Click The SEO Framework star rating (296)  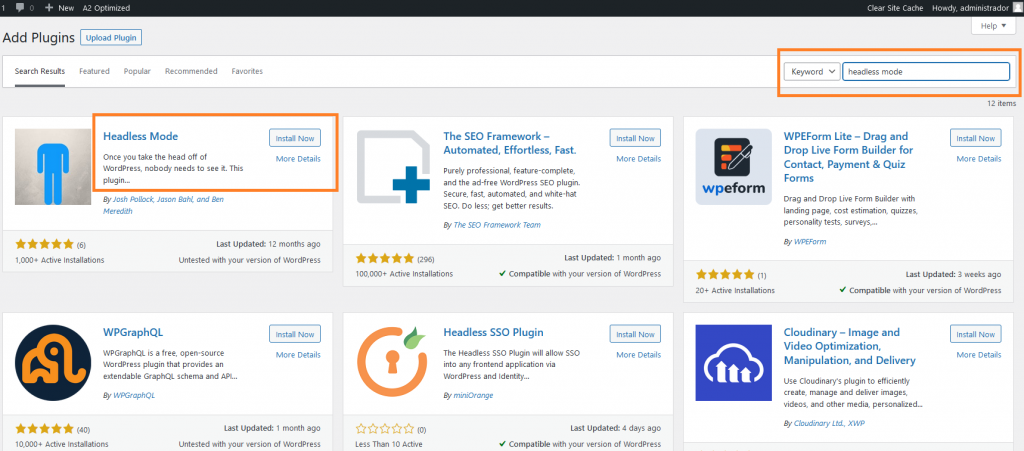coord(385,258)
